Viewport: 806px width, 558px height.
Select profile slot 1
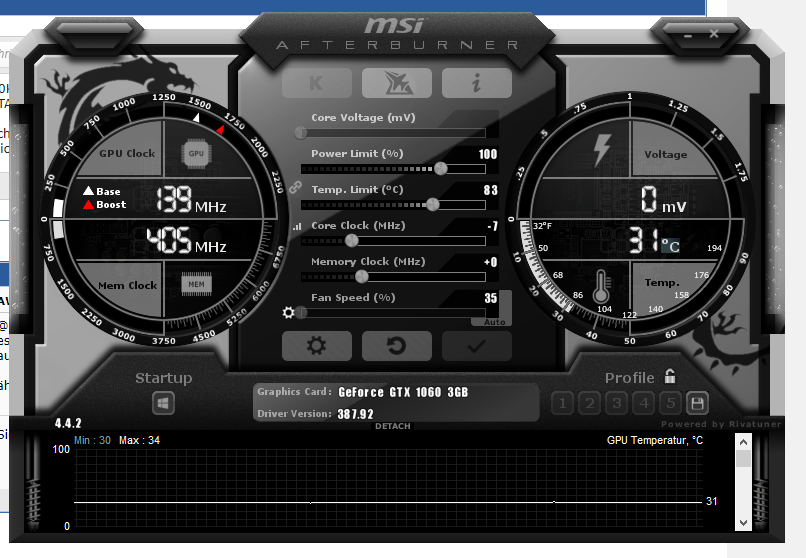point(562,403)
